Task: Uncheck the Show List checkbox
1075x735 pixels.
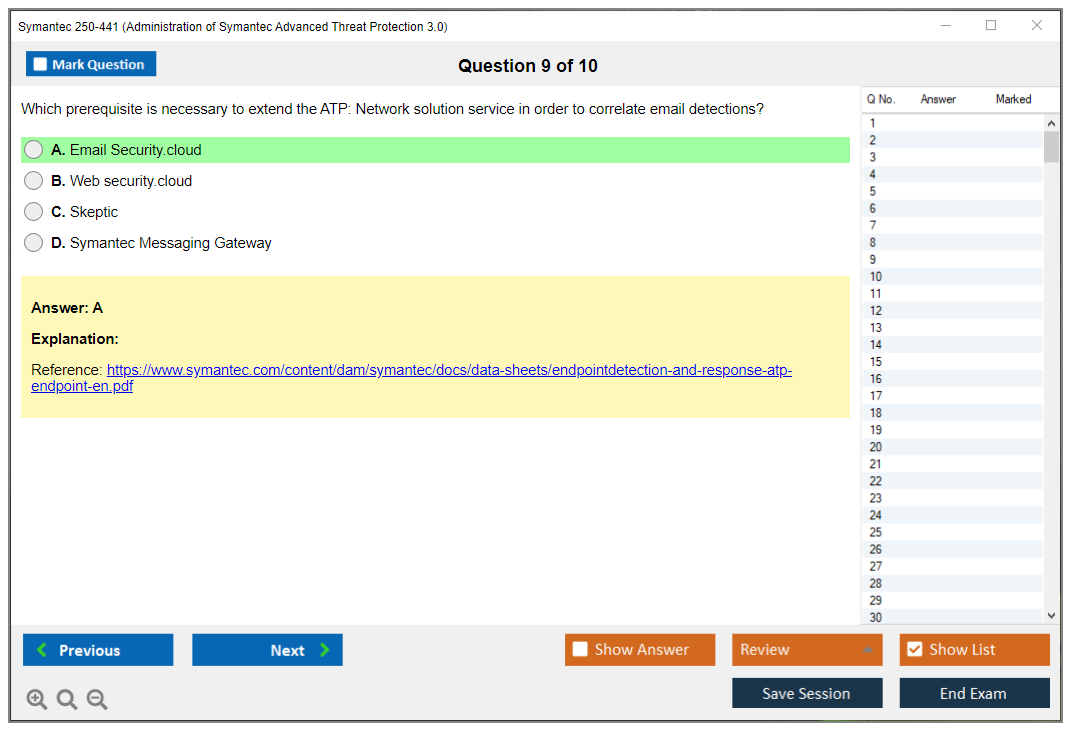Action: coord(914,650)
